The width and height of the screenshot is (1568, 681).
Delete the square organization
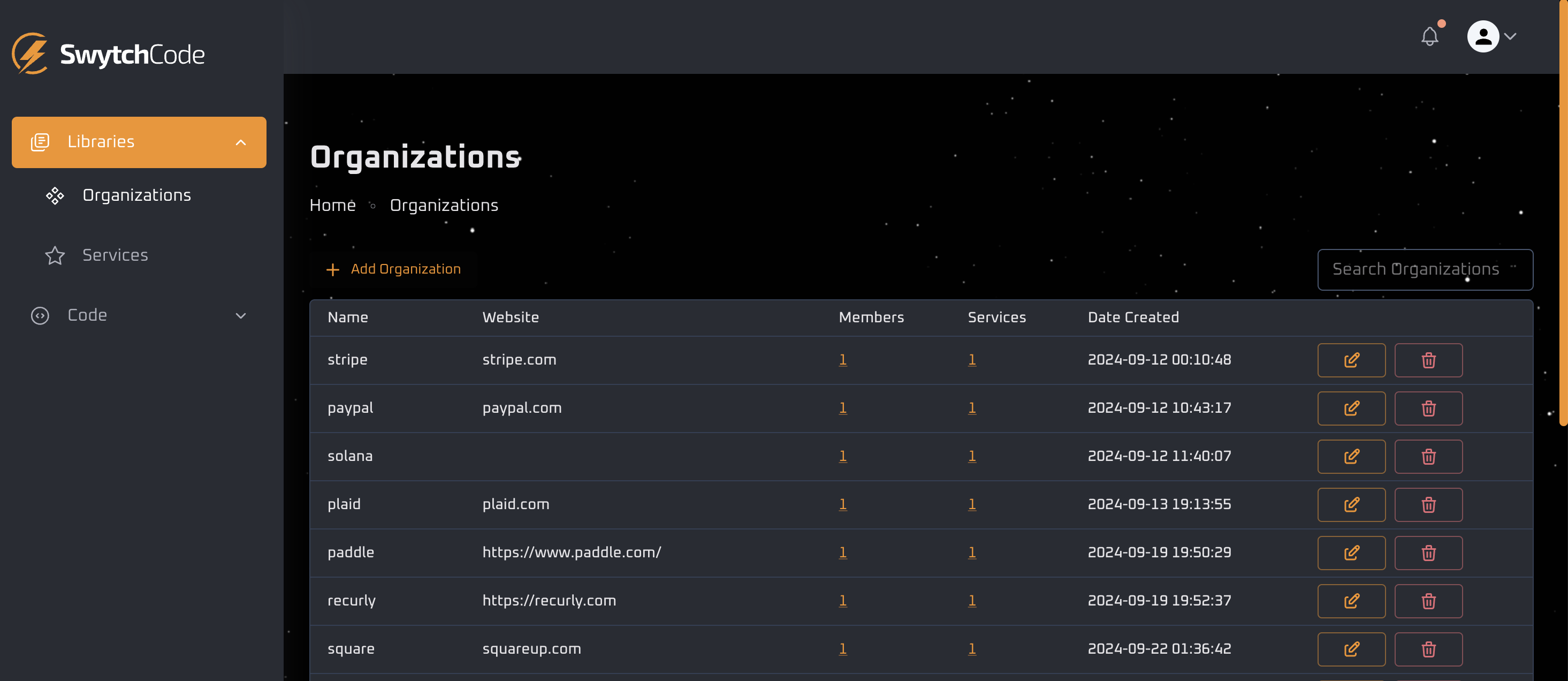(1428, 649)
